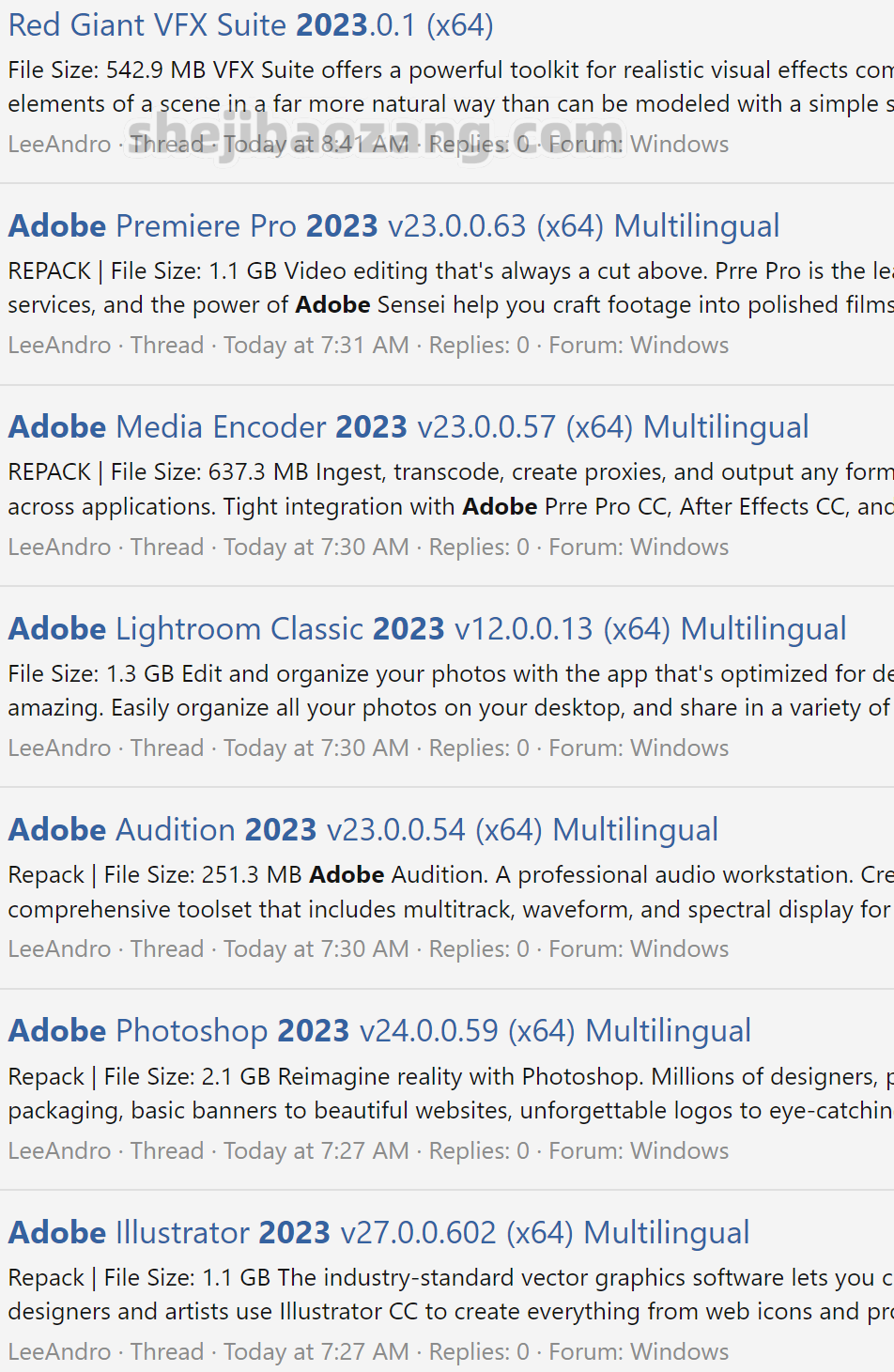The width and height of the screenshot is (894, 1372).
Task: Click LeeAndro author under Audition post
Action: pyautogui.click(x=59, y=949)
